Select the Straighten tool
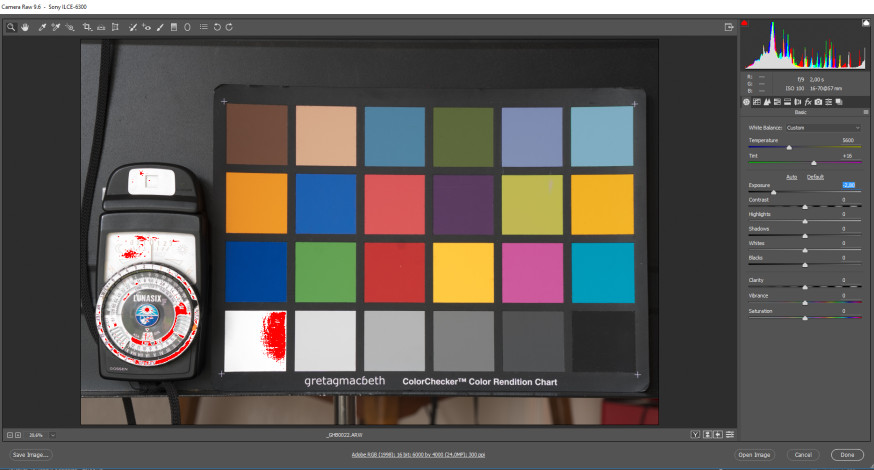 tap(101, 27)
